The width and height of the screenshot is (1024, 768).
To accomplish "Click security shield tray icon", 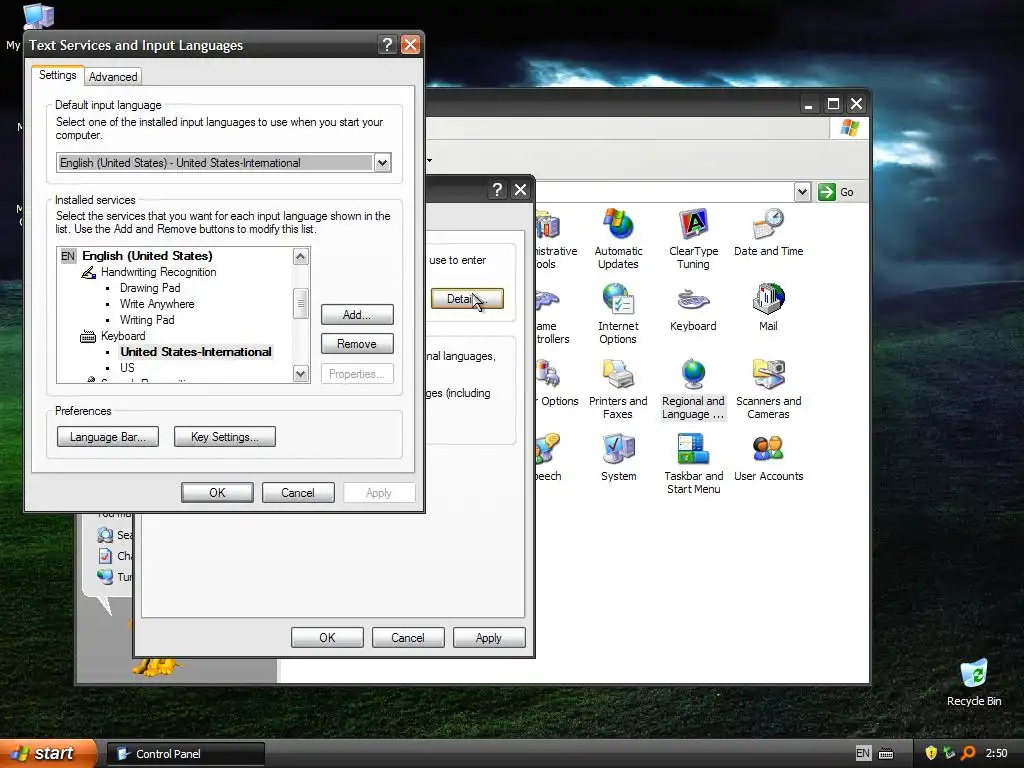I will (931, 753).
